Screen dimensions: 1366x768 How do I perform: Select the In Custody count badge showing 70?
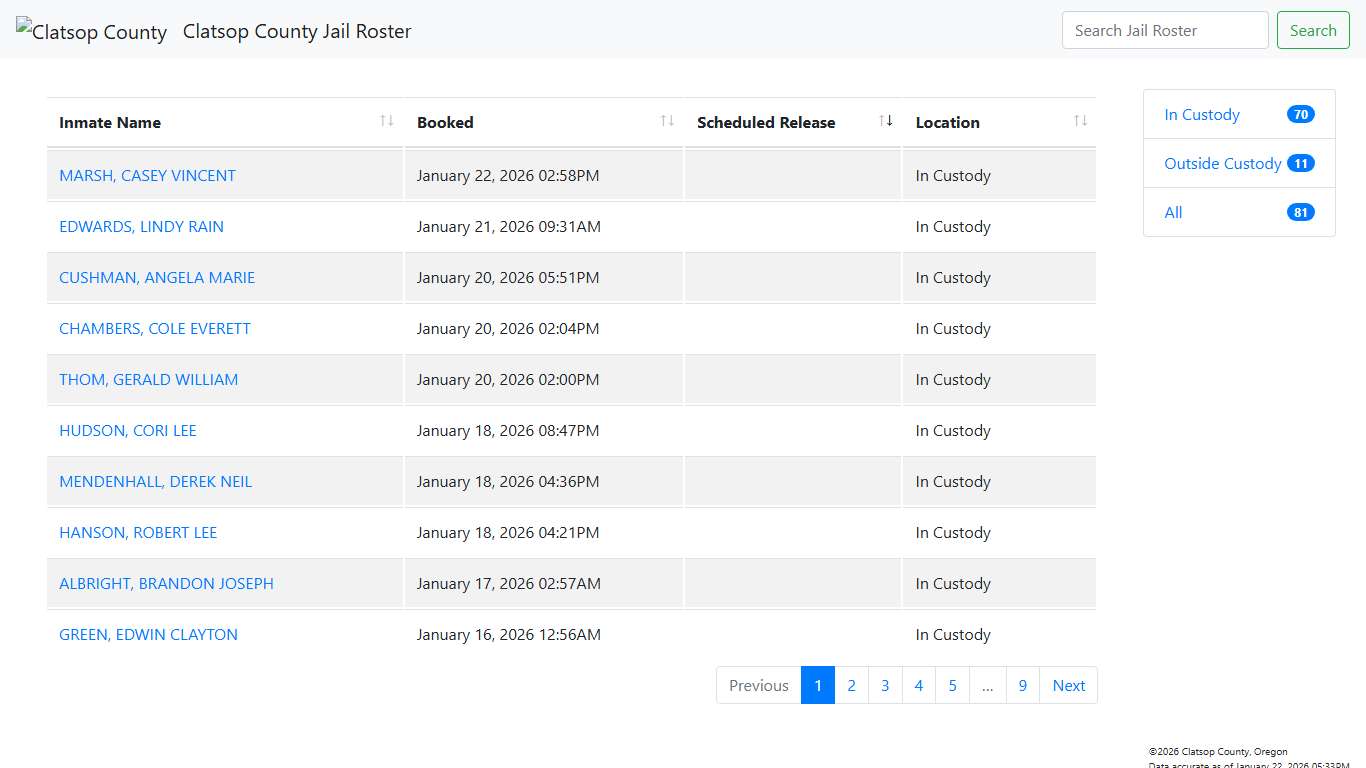[x=1300, y=114]
